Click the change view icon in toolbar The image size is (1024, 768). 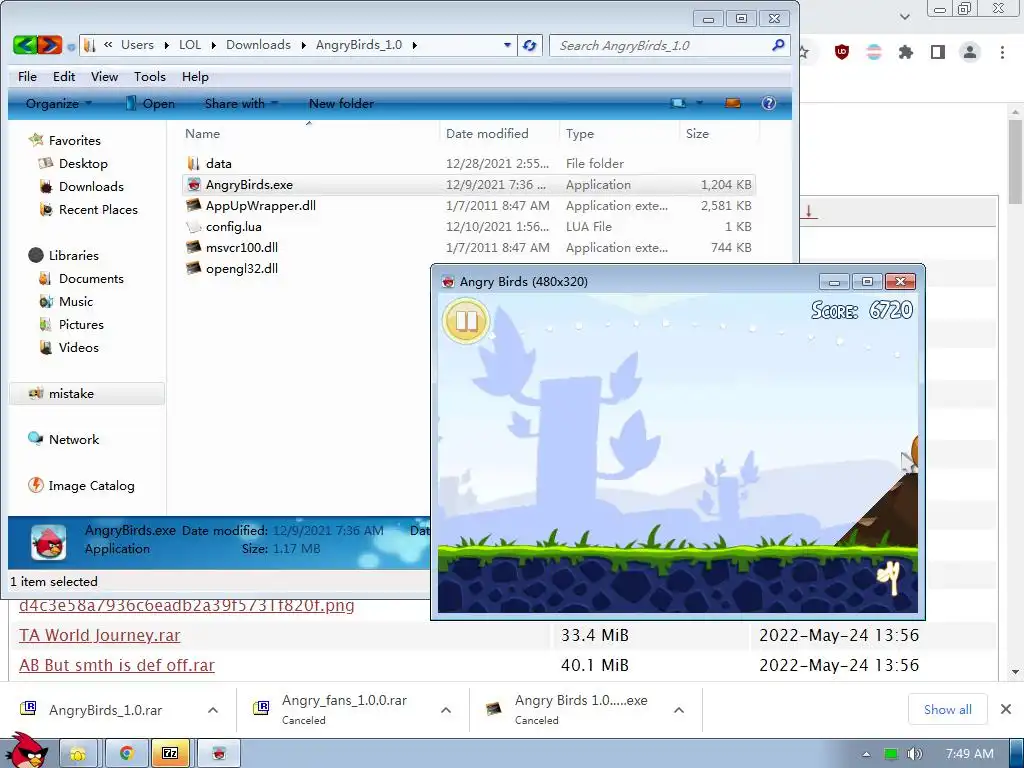point(679,103)
